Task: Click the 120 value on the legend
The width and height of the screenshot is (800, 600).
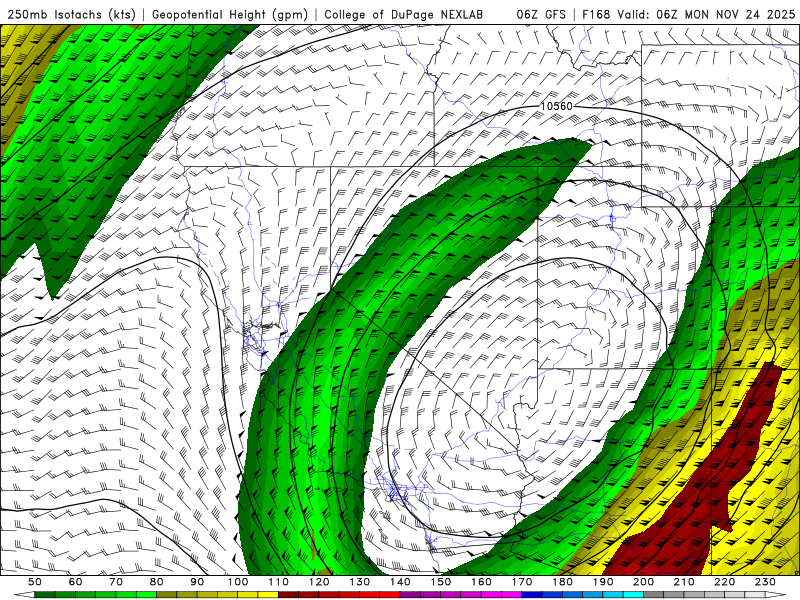Action: pos(319,582)
